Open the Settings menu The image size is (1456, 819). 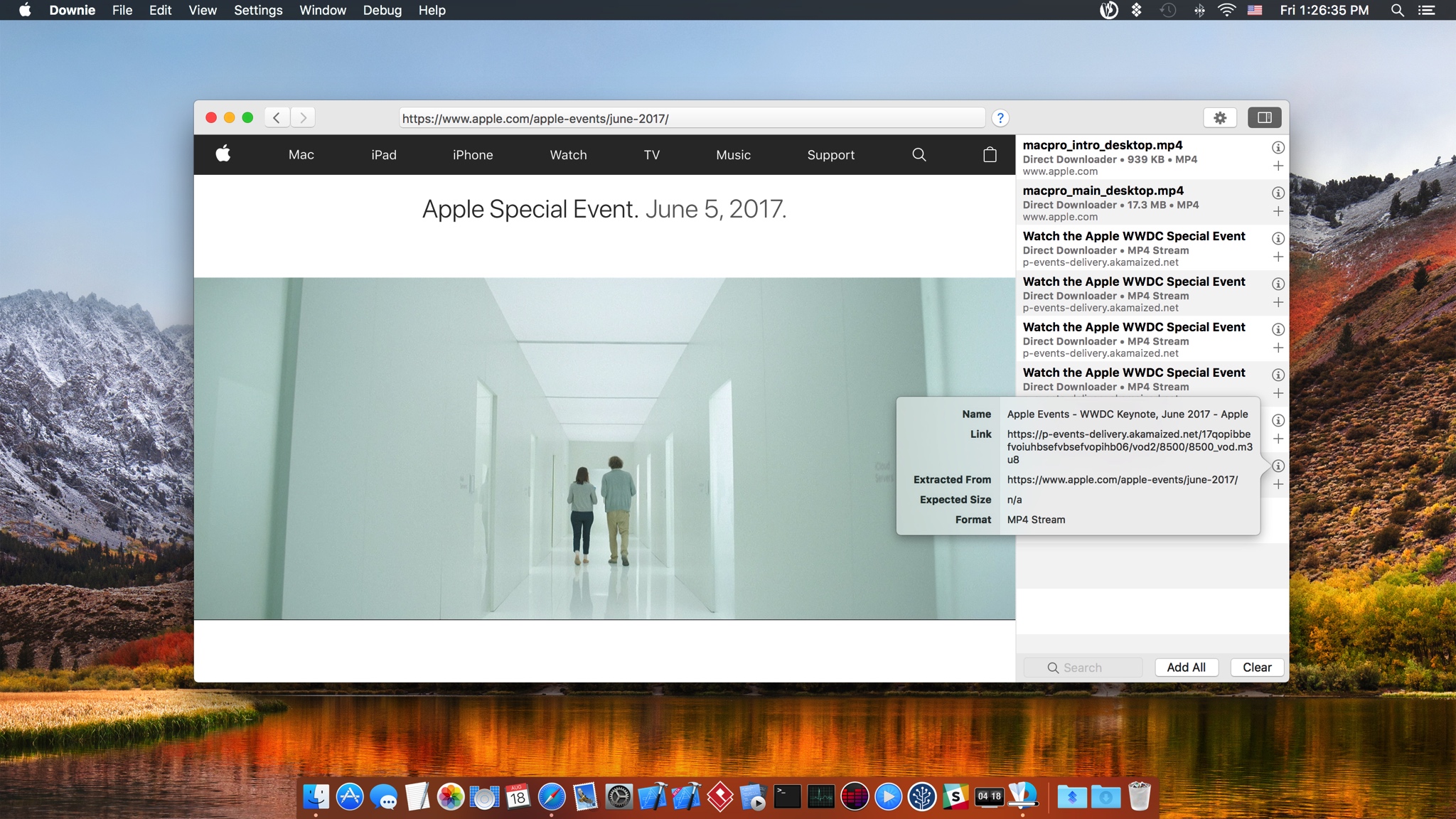click(258, 10)
